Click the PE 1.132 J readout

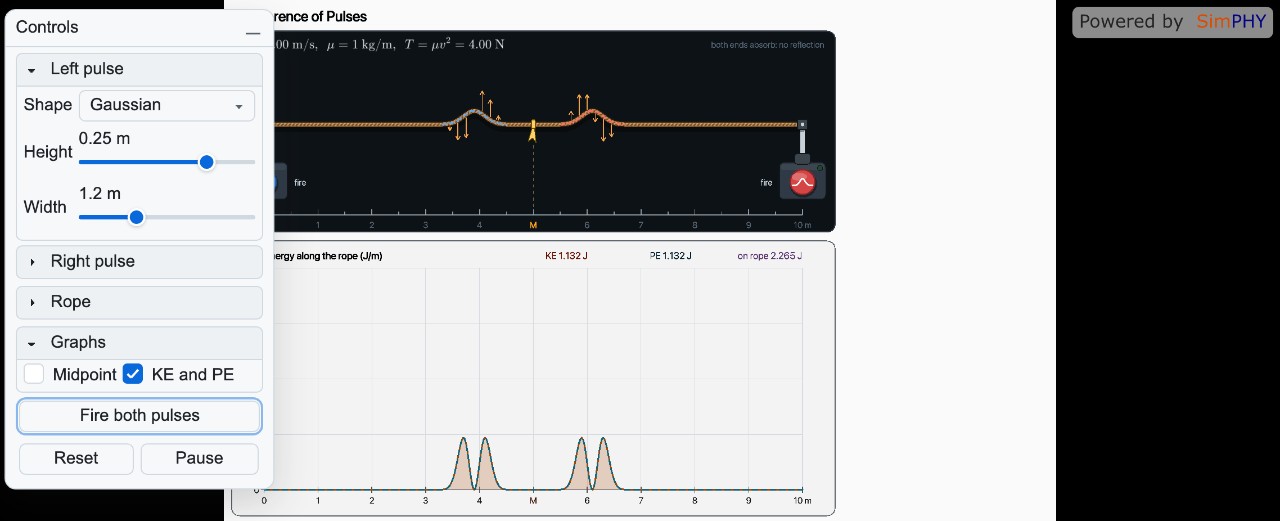click(x=670, y=256)
